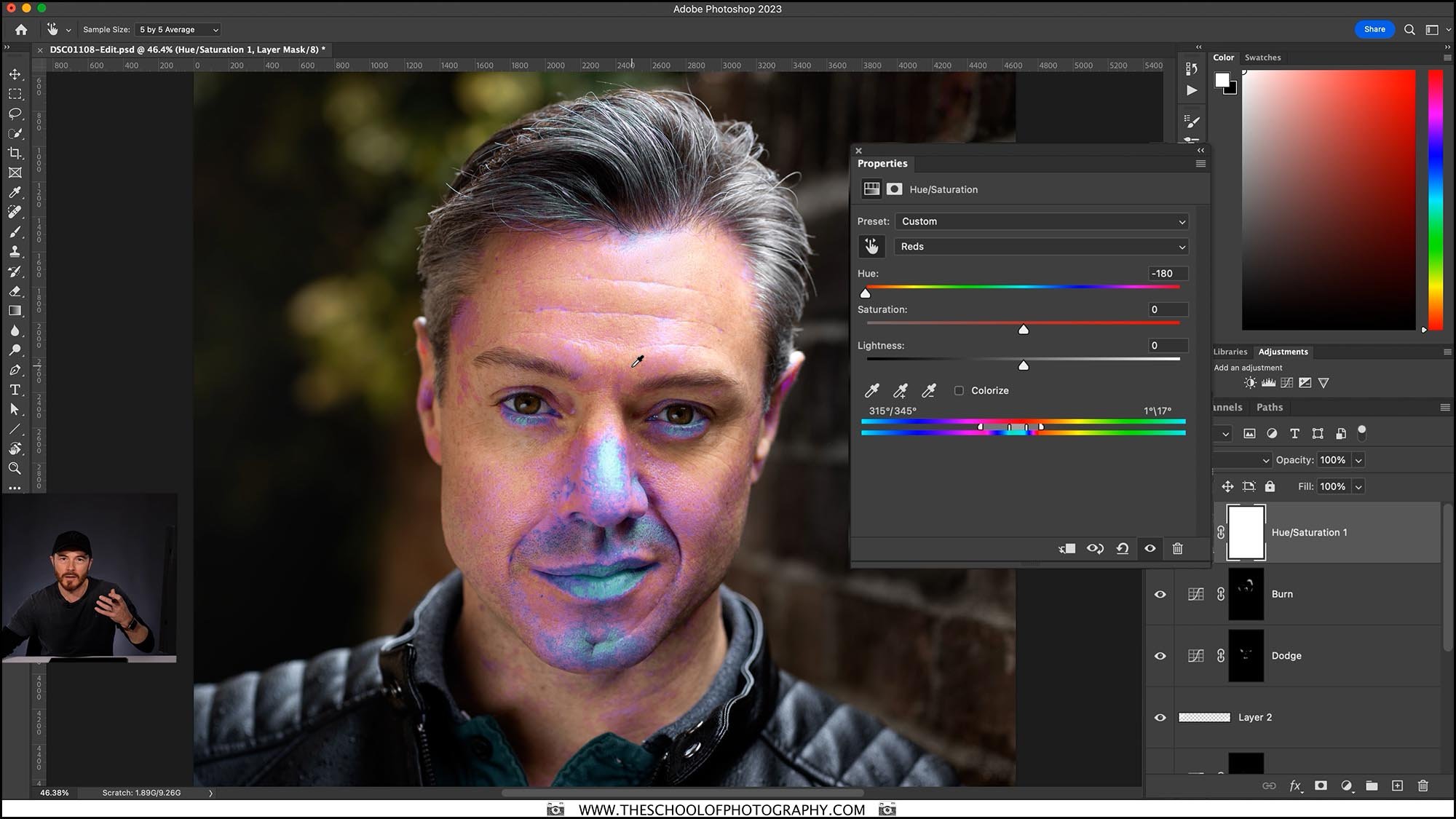
Task: Toggle visibility of the Dodge layer
Action: click(x=1160, y=656)
